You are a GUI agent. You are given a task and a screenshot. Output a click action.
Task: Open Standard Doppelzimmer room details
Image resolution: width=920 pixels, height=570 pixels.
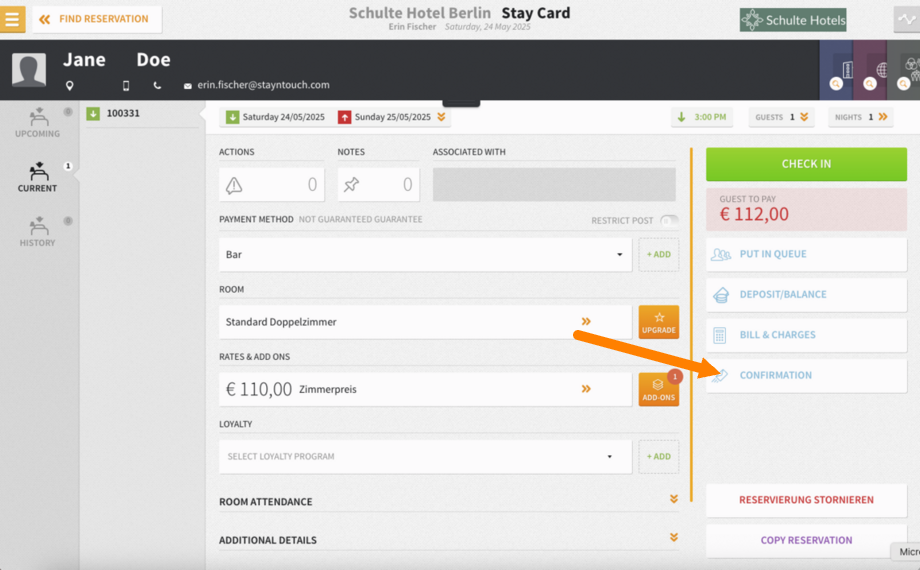(x=425, y=322)
